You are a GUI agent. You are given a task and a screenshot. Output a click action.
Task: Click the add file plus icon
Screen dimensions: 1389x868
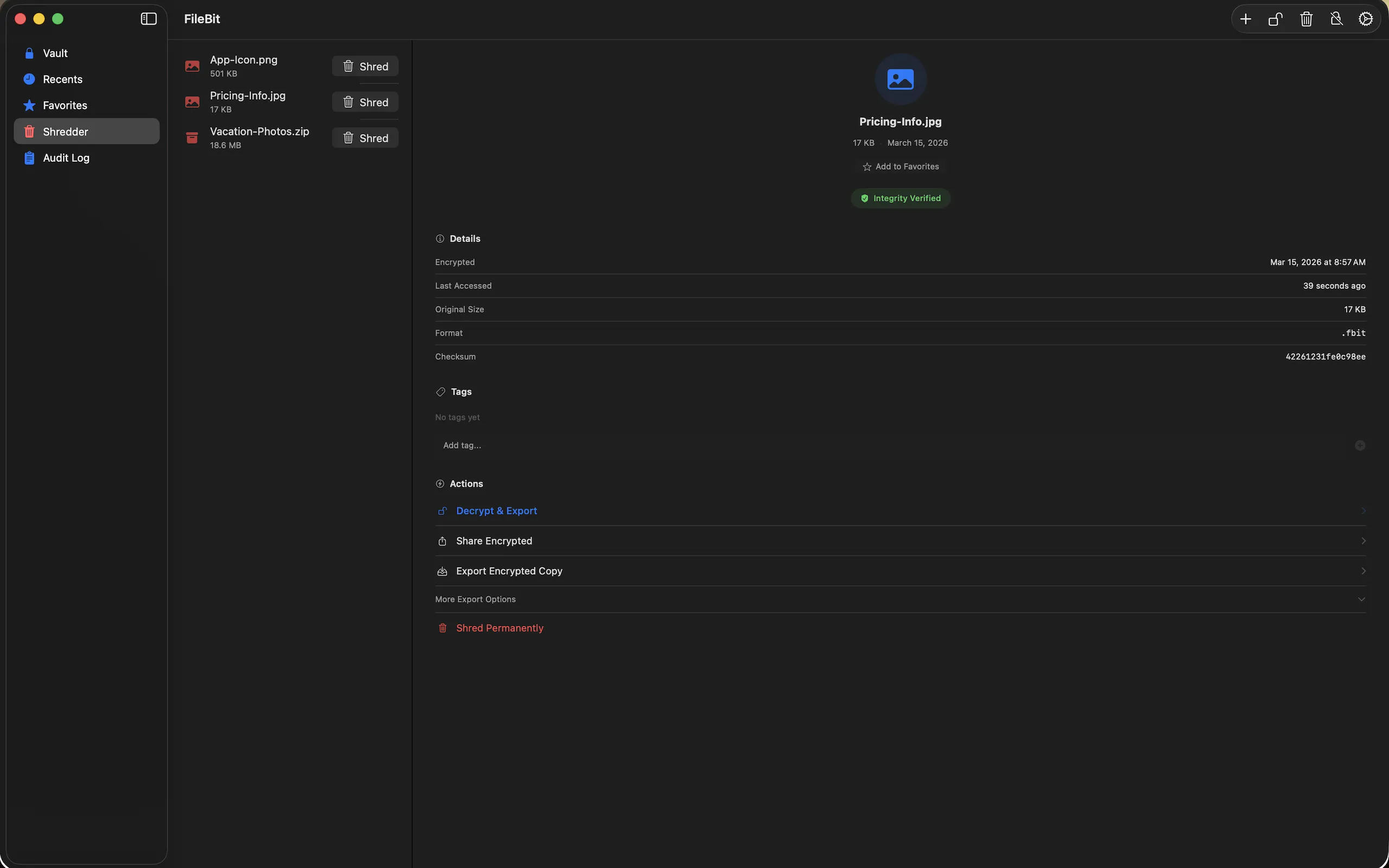click(x=1246, y=18)
